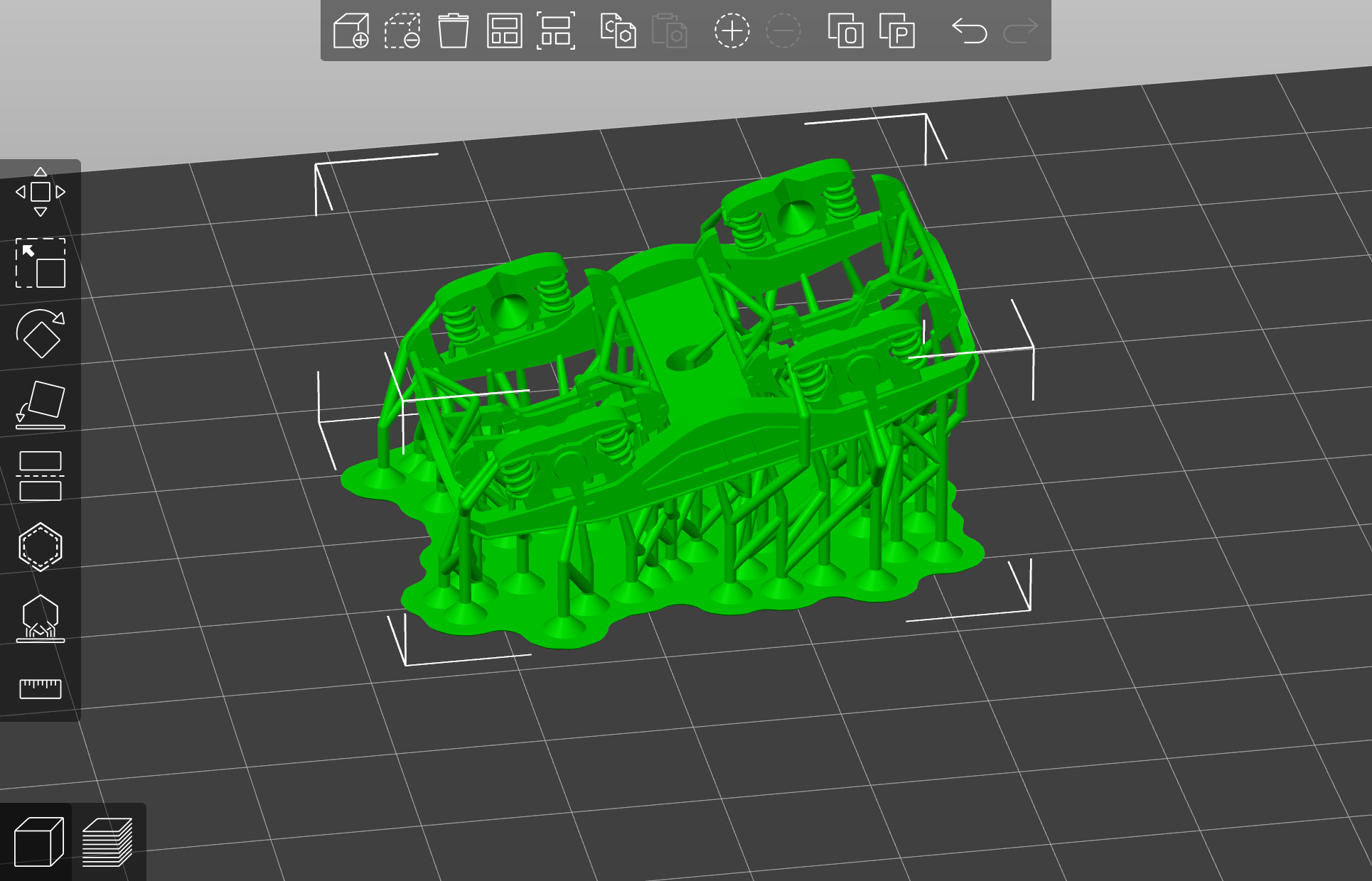Screen dimensions: 1372x881
Task: Switch to sliced layers preview
Action: click(107, 843)
